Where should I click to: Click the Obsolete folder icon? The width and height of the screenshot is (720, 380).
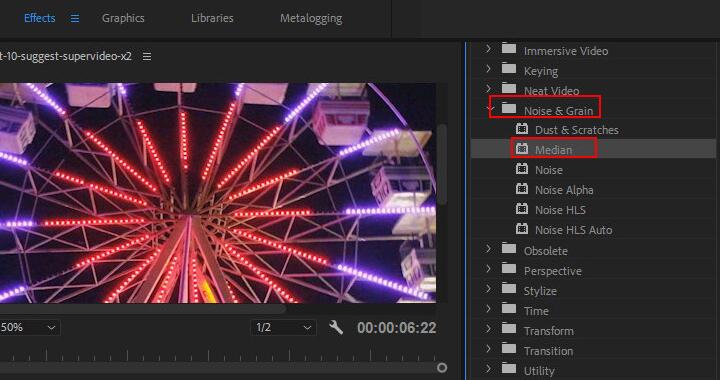[x=509, y=249]
